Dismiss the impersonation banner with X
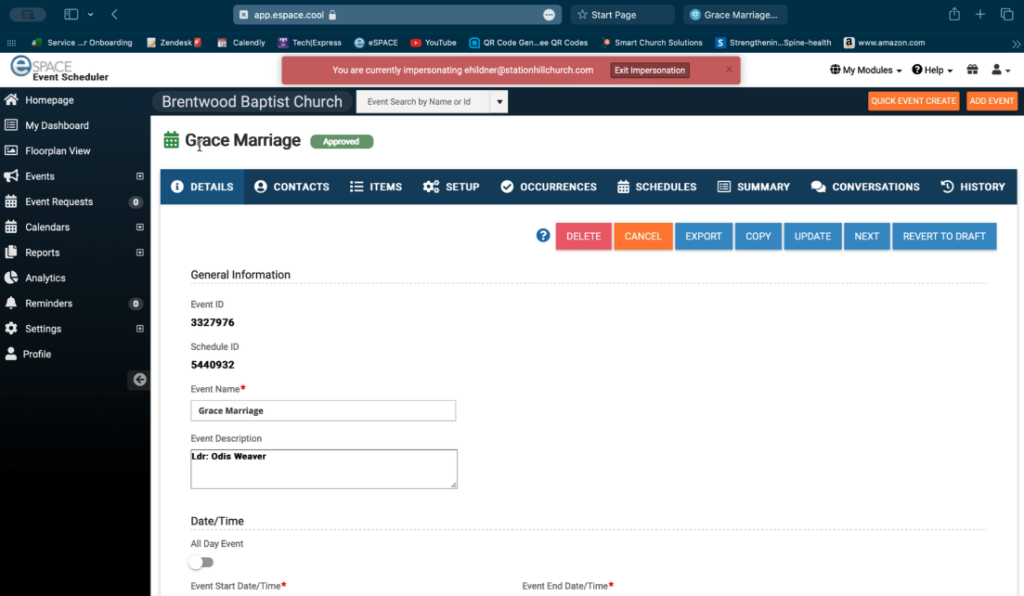Image resolution: width=1024 pixels, height=596 pixels. tap(729, 69)
